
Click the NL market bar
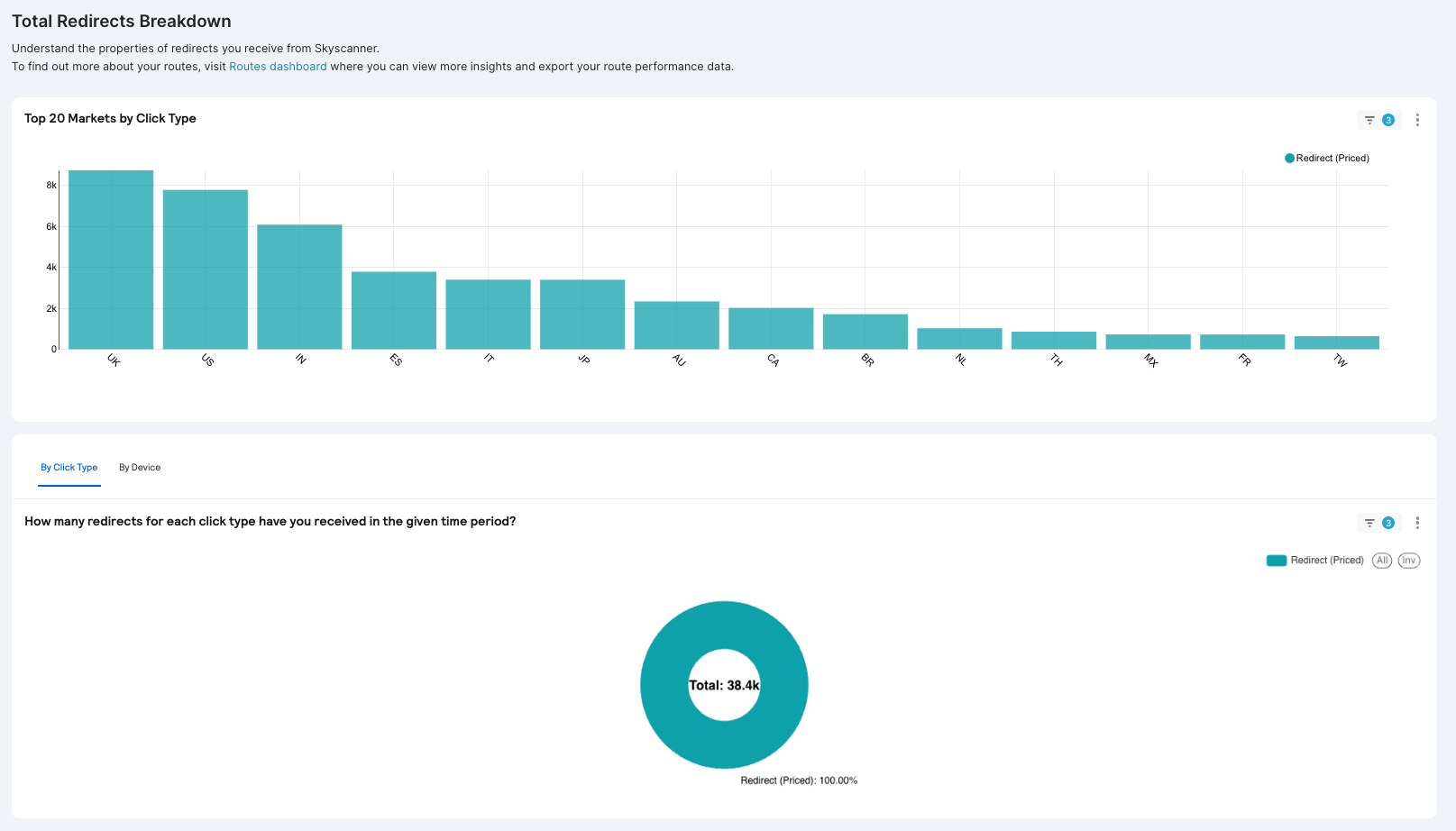(960, 339)
